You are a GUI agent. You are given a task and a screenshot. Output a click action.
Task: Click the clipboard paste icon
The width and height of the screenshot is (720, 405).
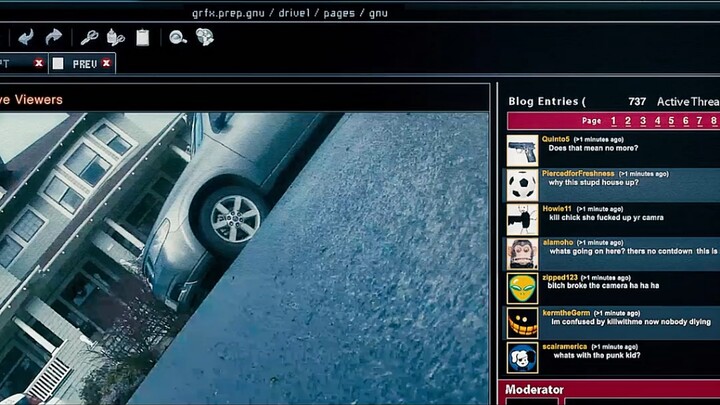coord(143,37)
